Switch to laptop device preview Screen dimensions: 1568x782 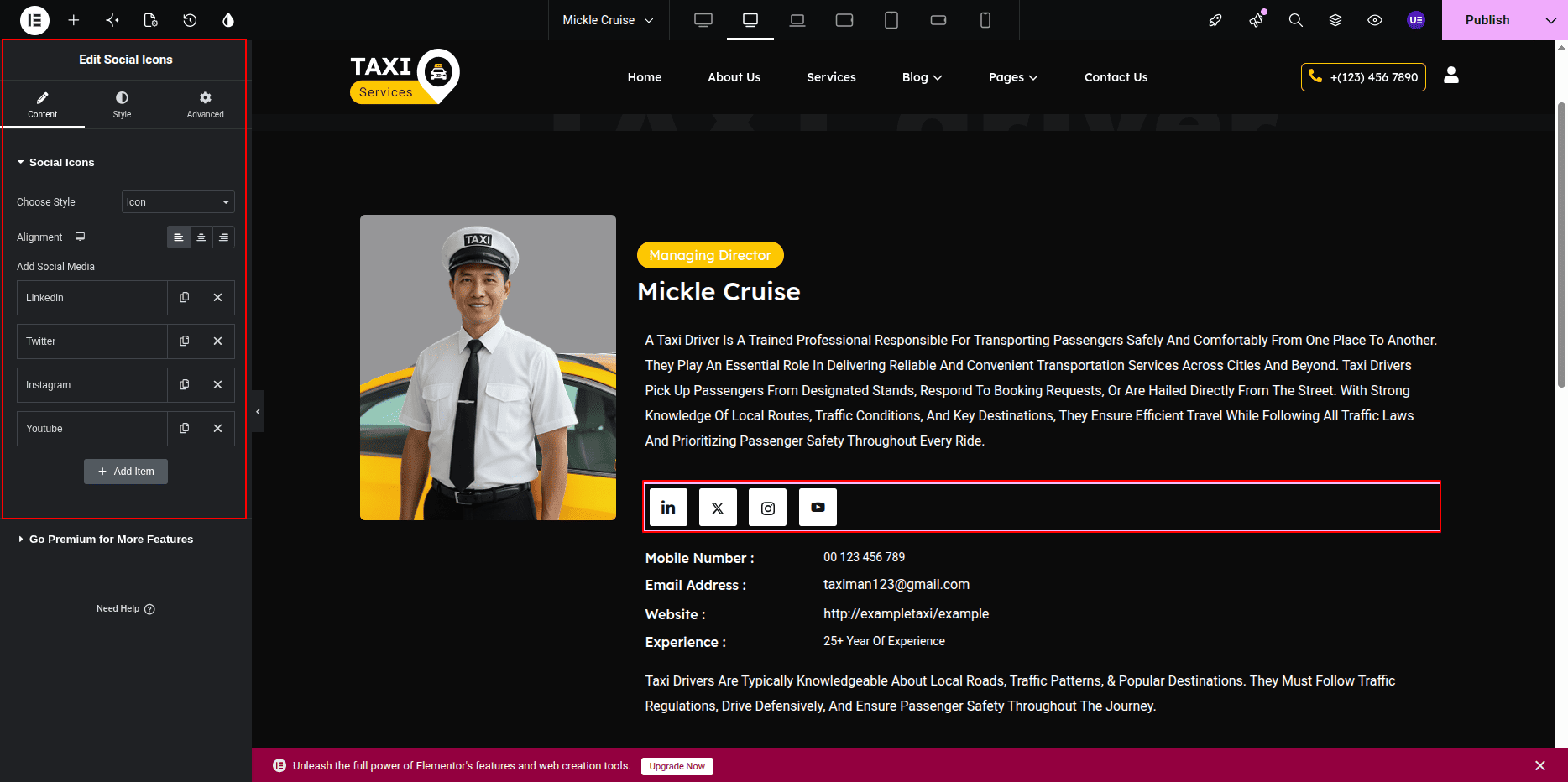click(x=797, y=20)
